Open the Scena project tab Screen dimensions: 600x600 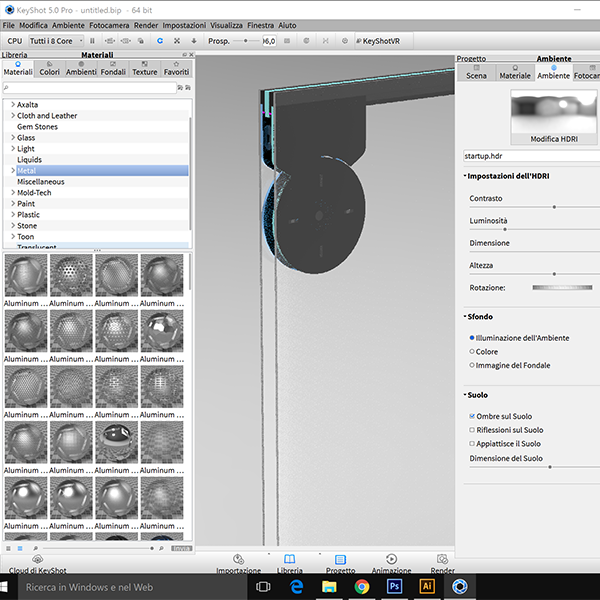point(476,72)
